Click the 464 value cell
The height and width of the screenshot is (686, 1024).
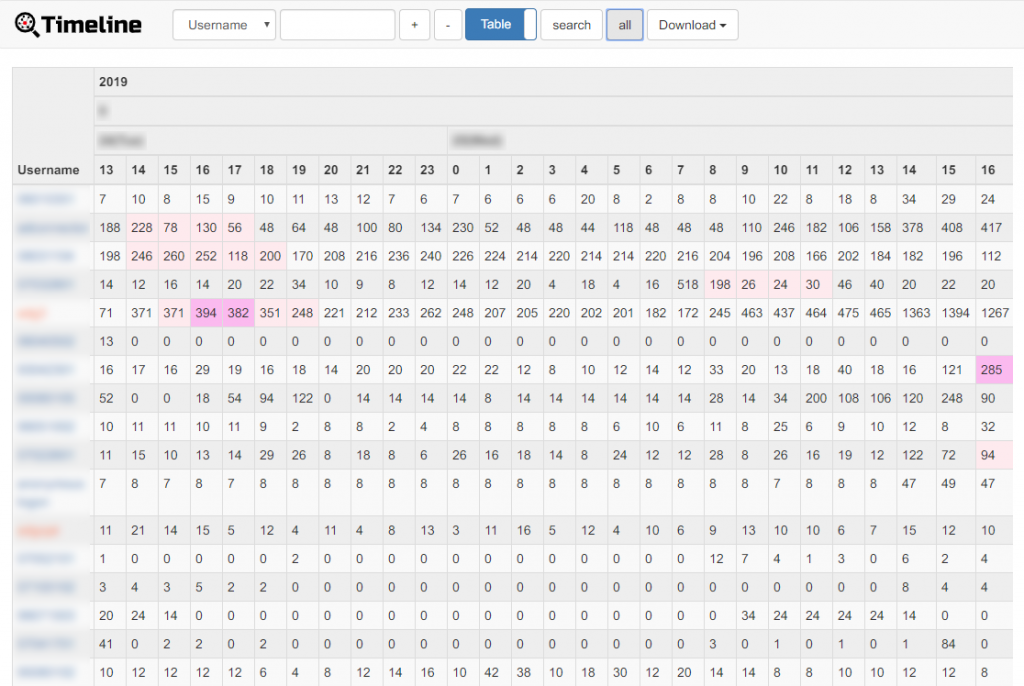[816, 313]
